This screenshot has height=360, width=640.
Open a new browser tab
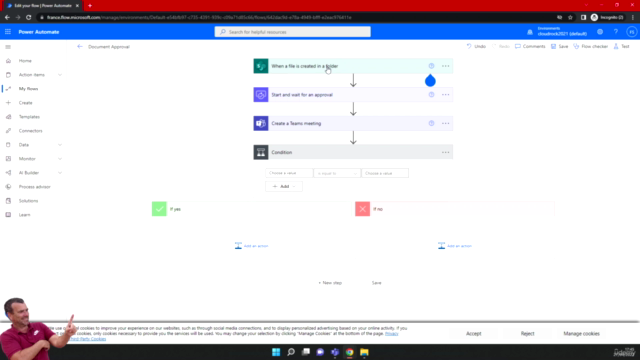(x=90, y=6)
